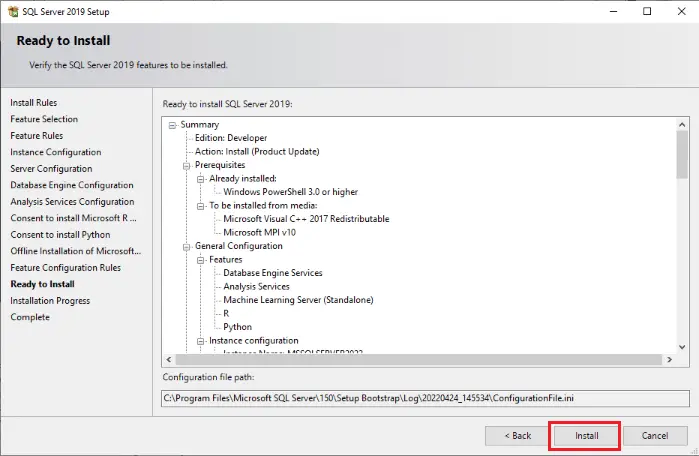
Task: Open Analysis Services Configuration step
Action: point(72,201)
